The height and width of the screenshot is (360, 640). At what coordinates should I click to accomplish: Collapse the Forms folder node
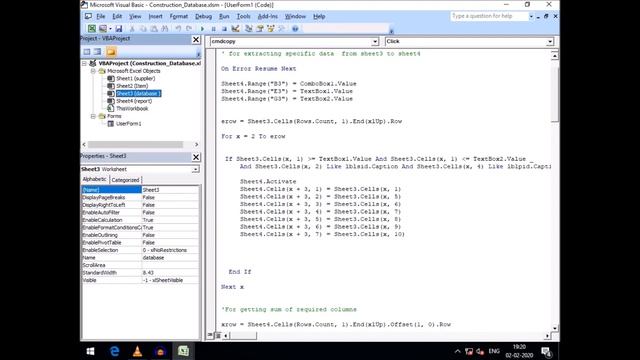(93, 116)
